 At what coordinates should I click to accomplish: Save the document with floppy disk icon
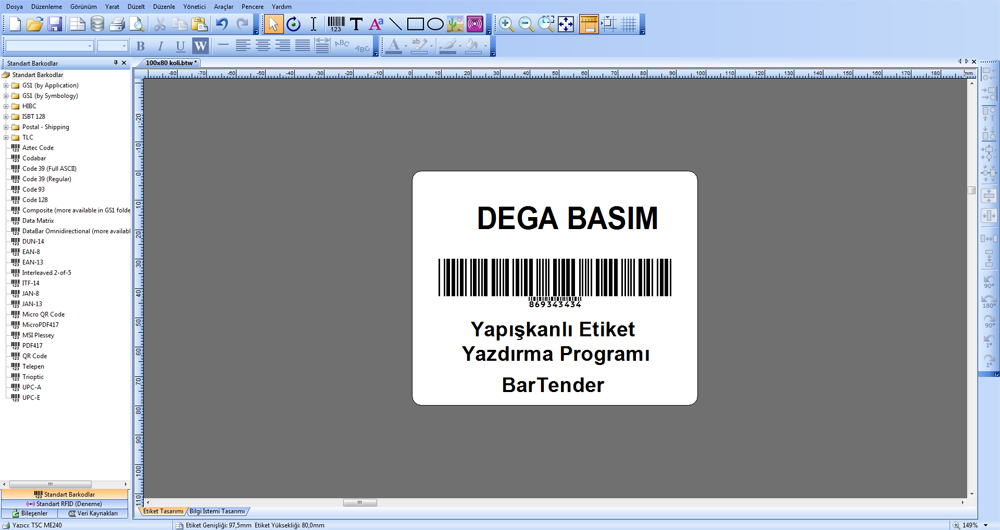pyautogui.click(x=55, y=25)
